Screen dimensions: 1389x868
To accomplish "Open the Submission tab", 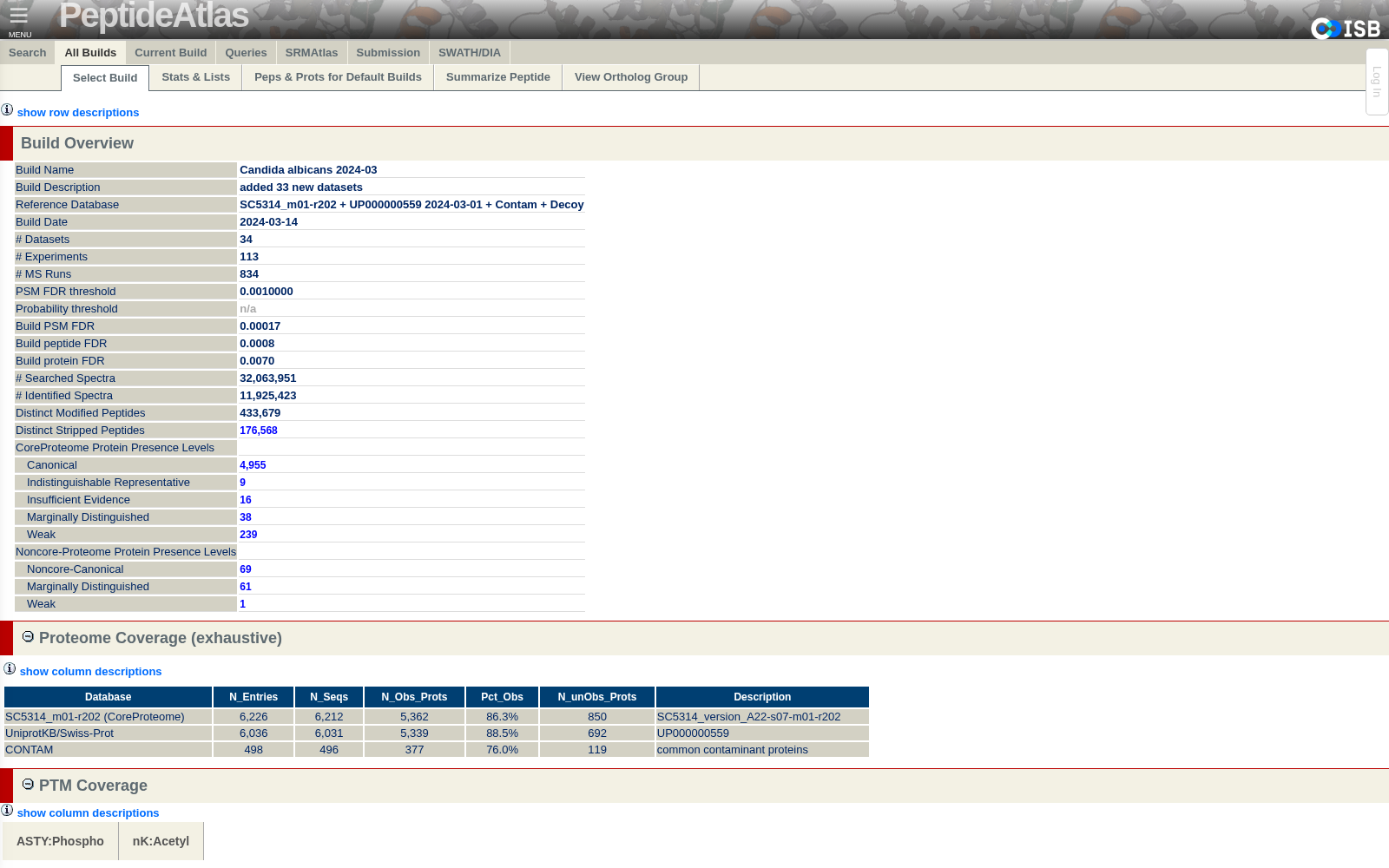I will pos(388,53).
